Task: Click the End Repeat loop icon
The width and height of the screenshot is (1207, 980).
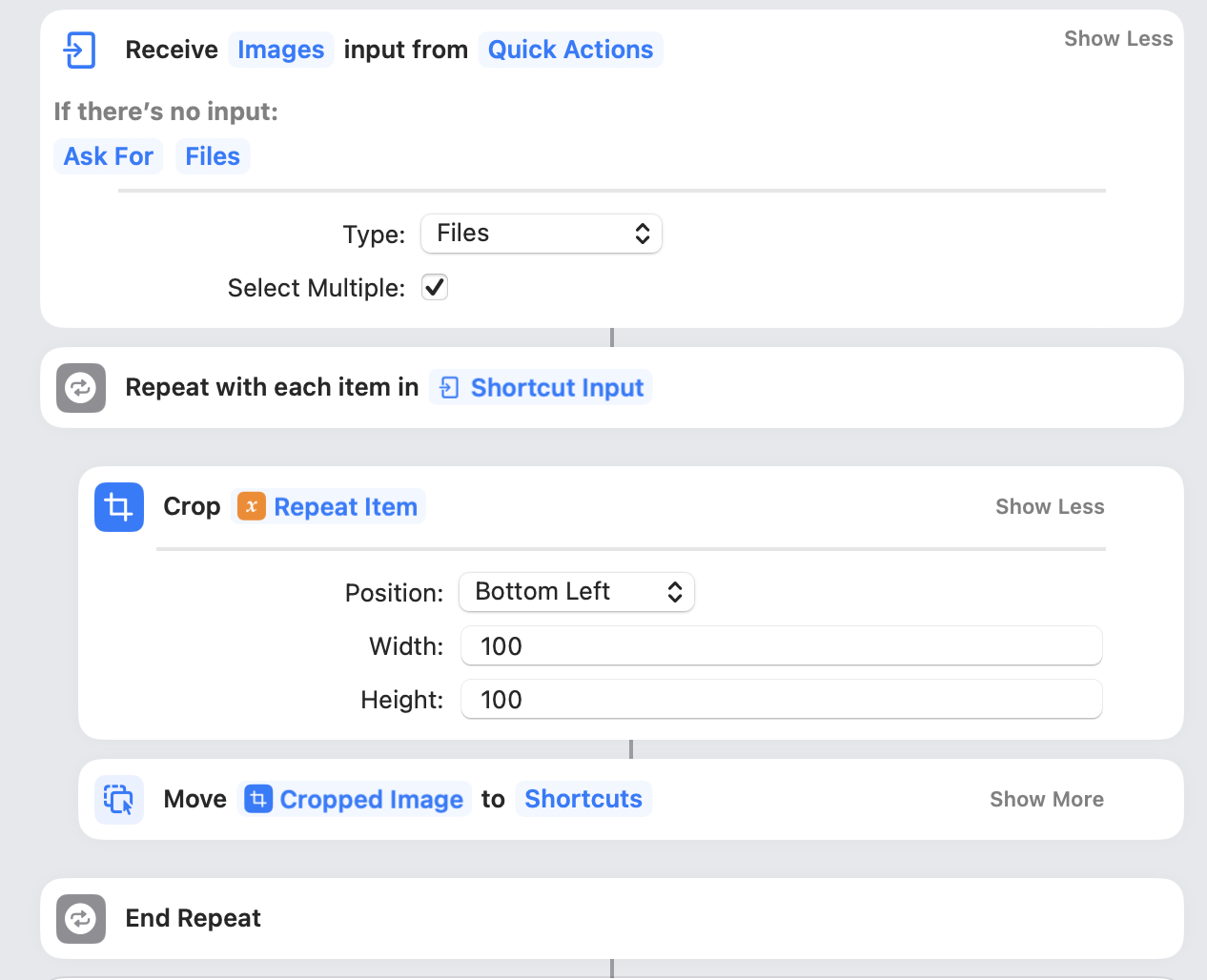Action: coord(81,918)
